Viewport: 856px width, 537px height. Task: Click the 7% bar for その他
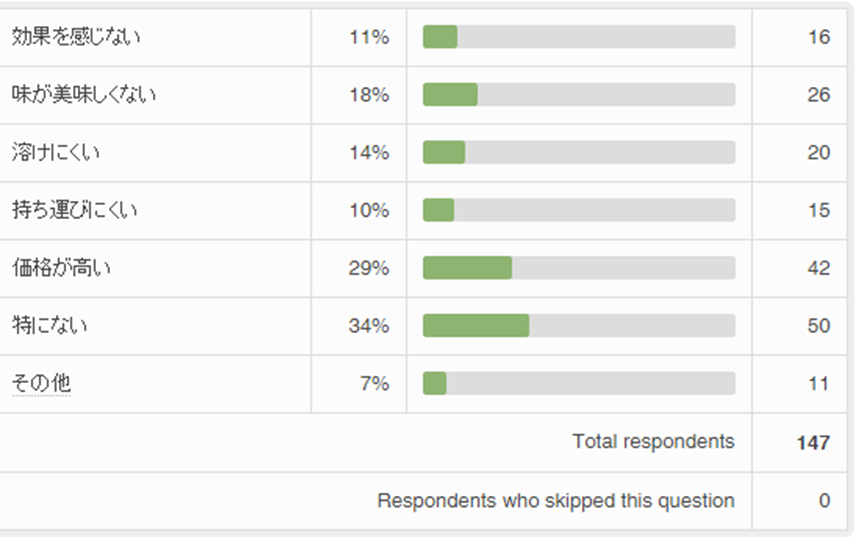tap(435, 383)
